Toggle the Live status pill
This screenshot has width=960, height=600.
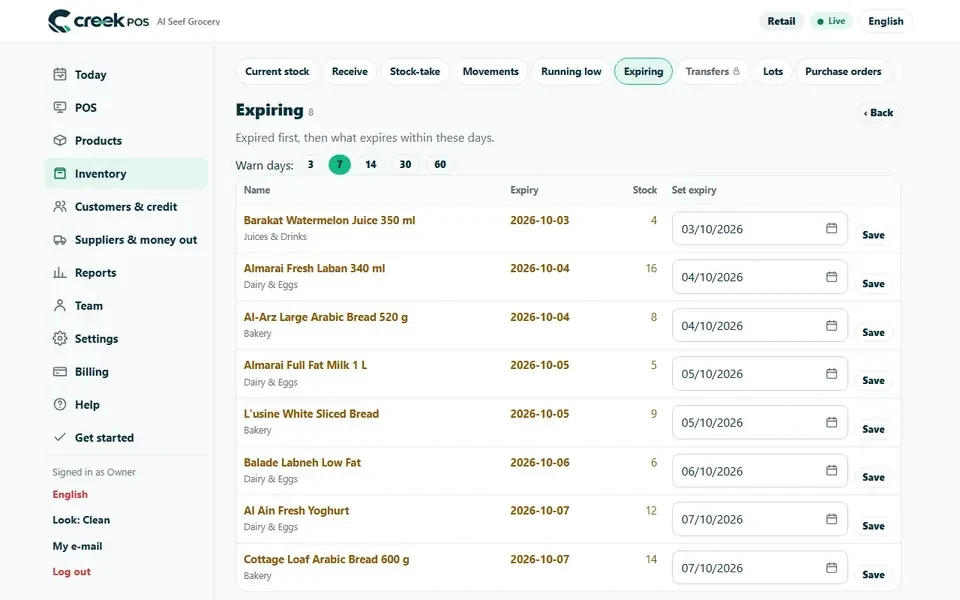(831, 21)
